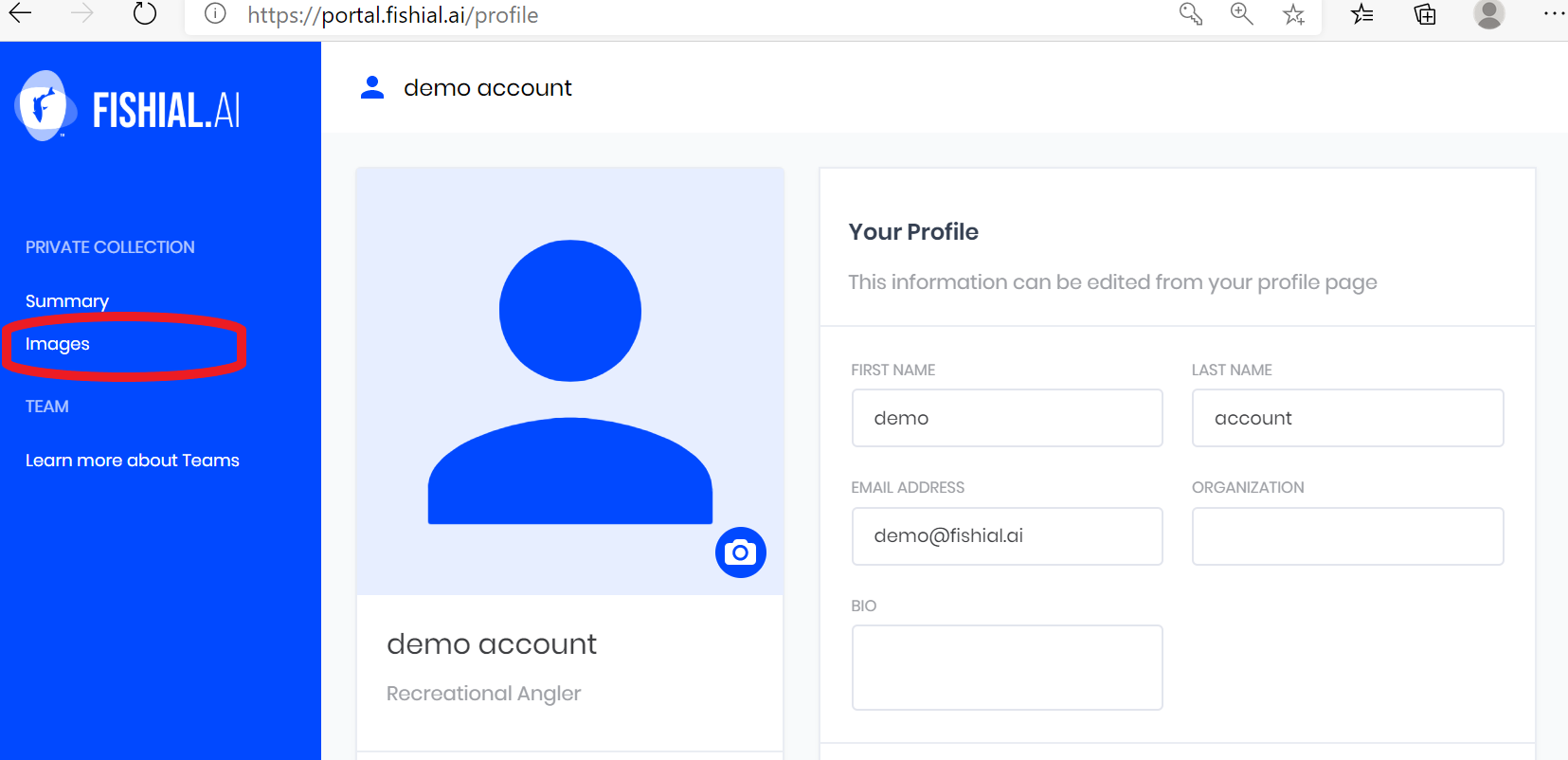Open the browser settings and more menu
The image size is (1568, 760).
[x=1554, y=14]
